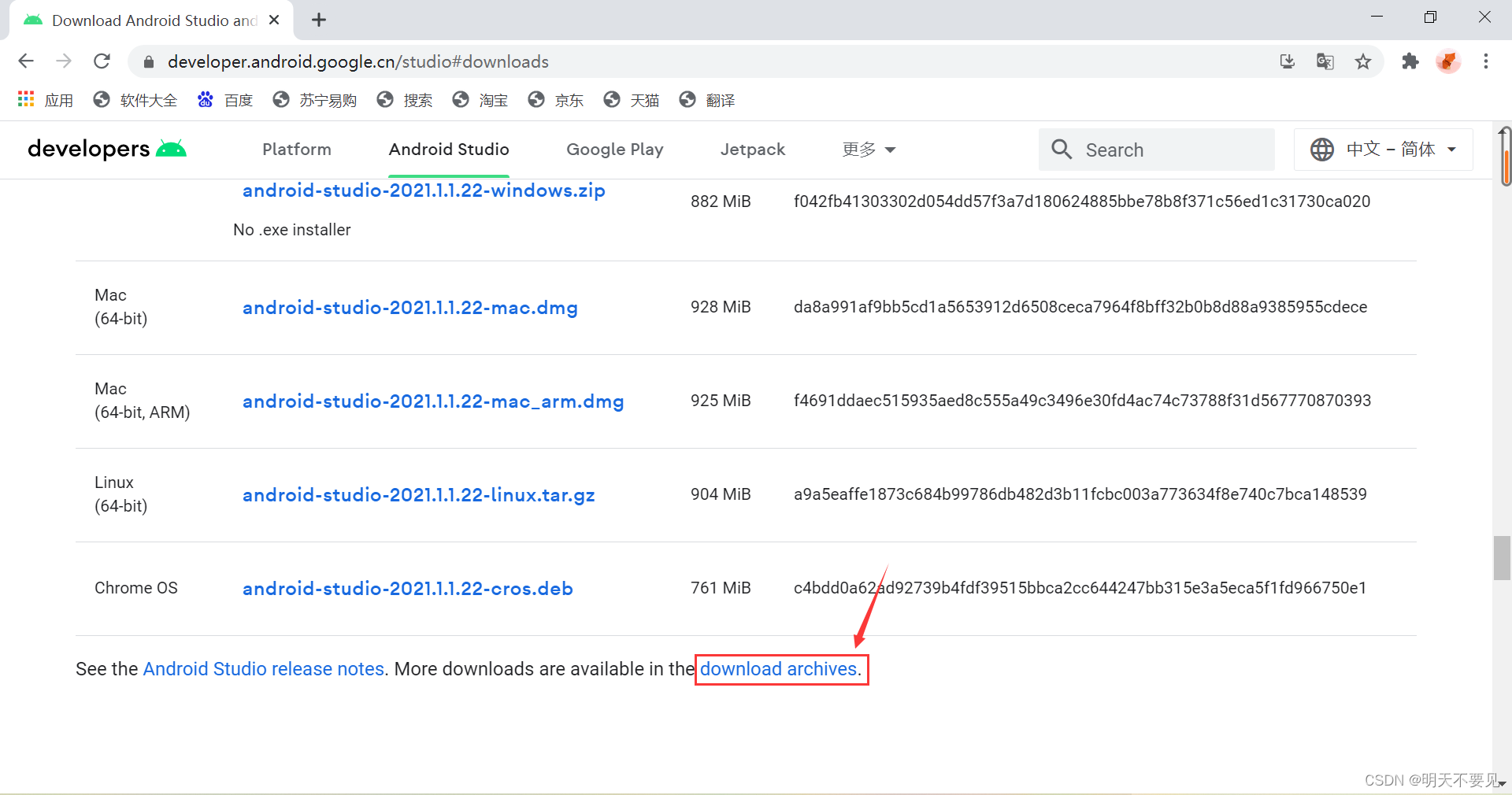
Task: Open a new browser tab
Action: point(319,20)
